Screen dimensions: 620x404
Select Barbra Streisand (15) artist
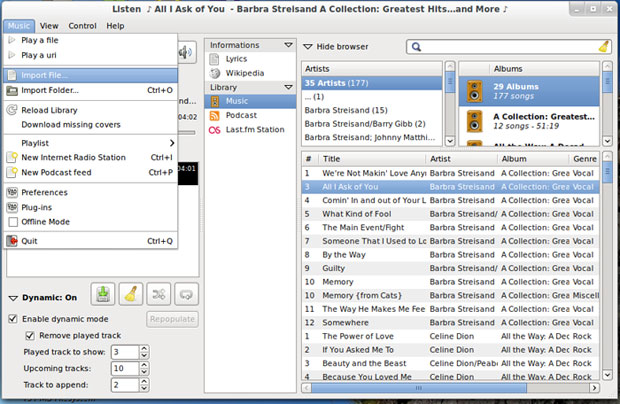pos(372,110)
